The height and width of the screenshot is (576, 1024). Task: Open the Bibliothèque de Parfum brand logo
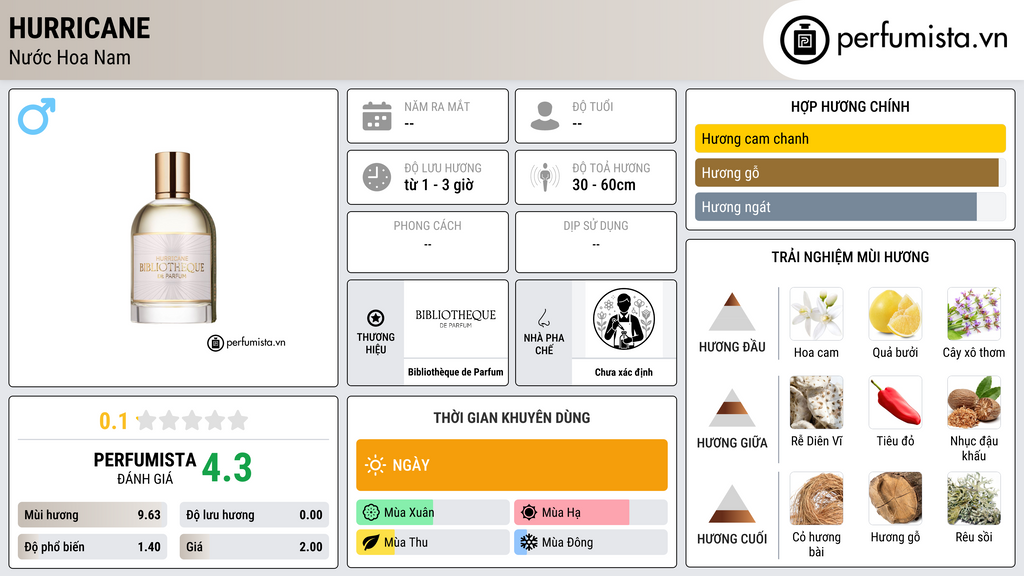click(x=456, y=319)
